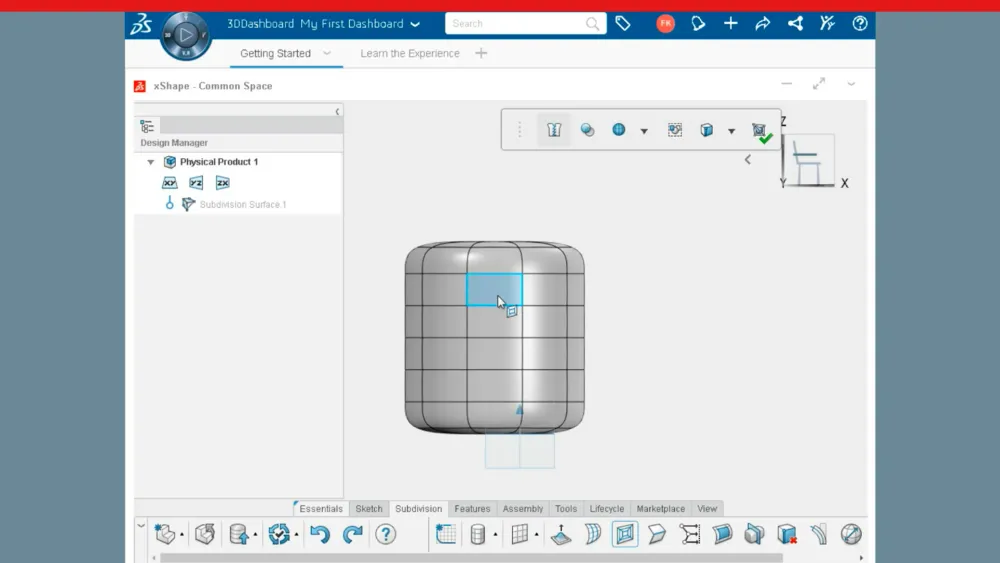This screenshot has height=563, width=1000.
Task: Click the plus Add icon in header
Action: pos(731,24)
